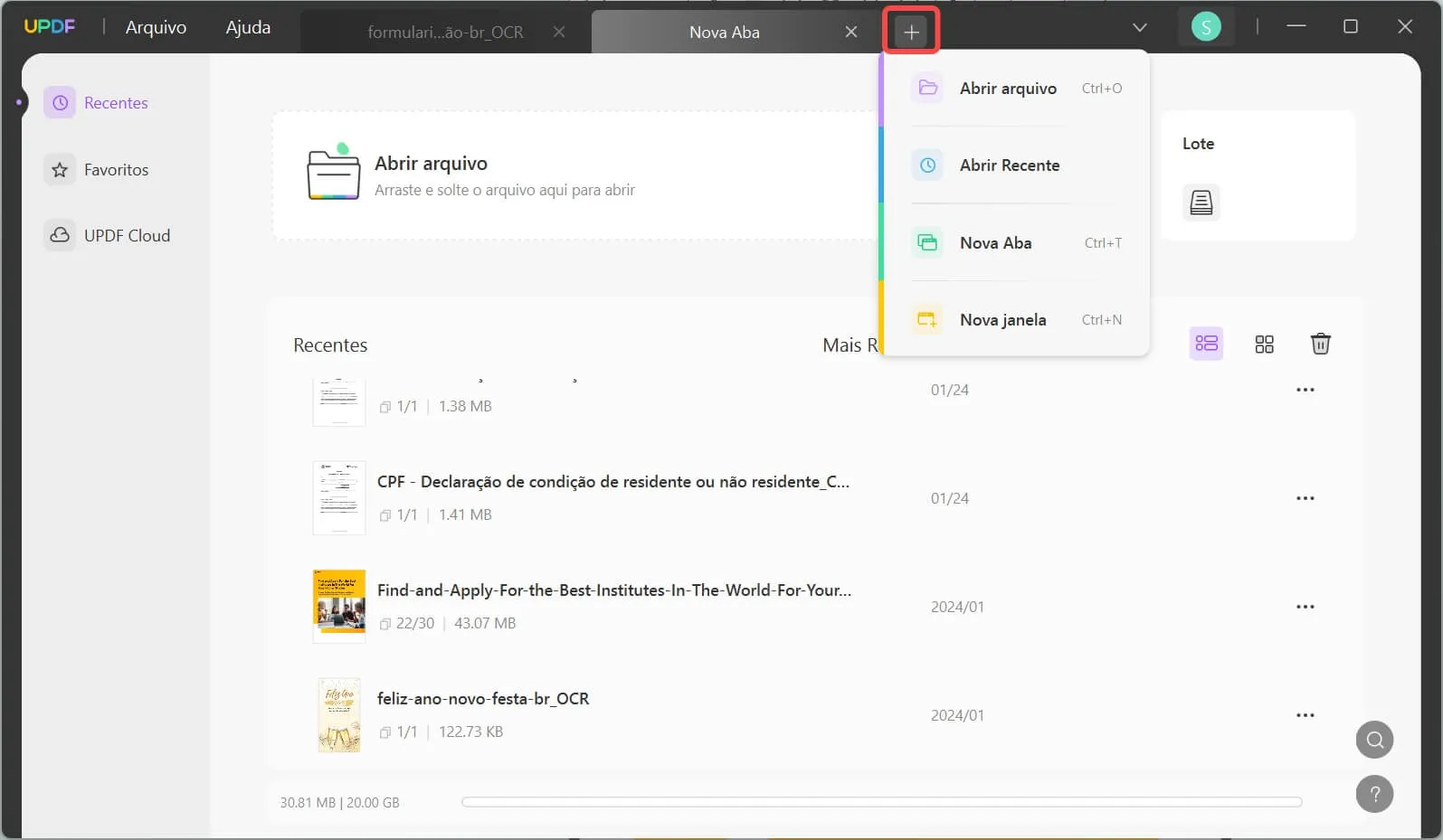
Task: Click the thumbnail of the 1.38 MB file
Action: pos(339,402)
